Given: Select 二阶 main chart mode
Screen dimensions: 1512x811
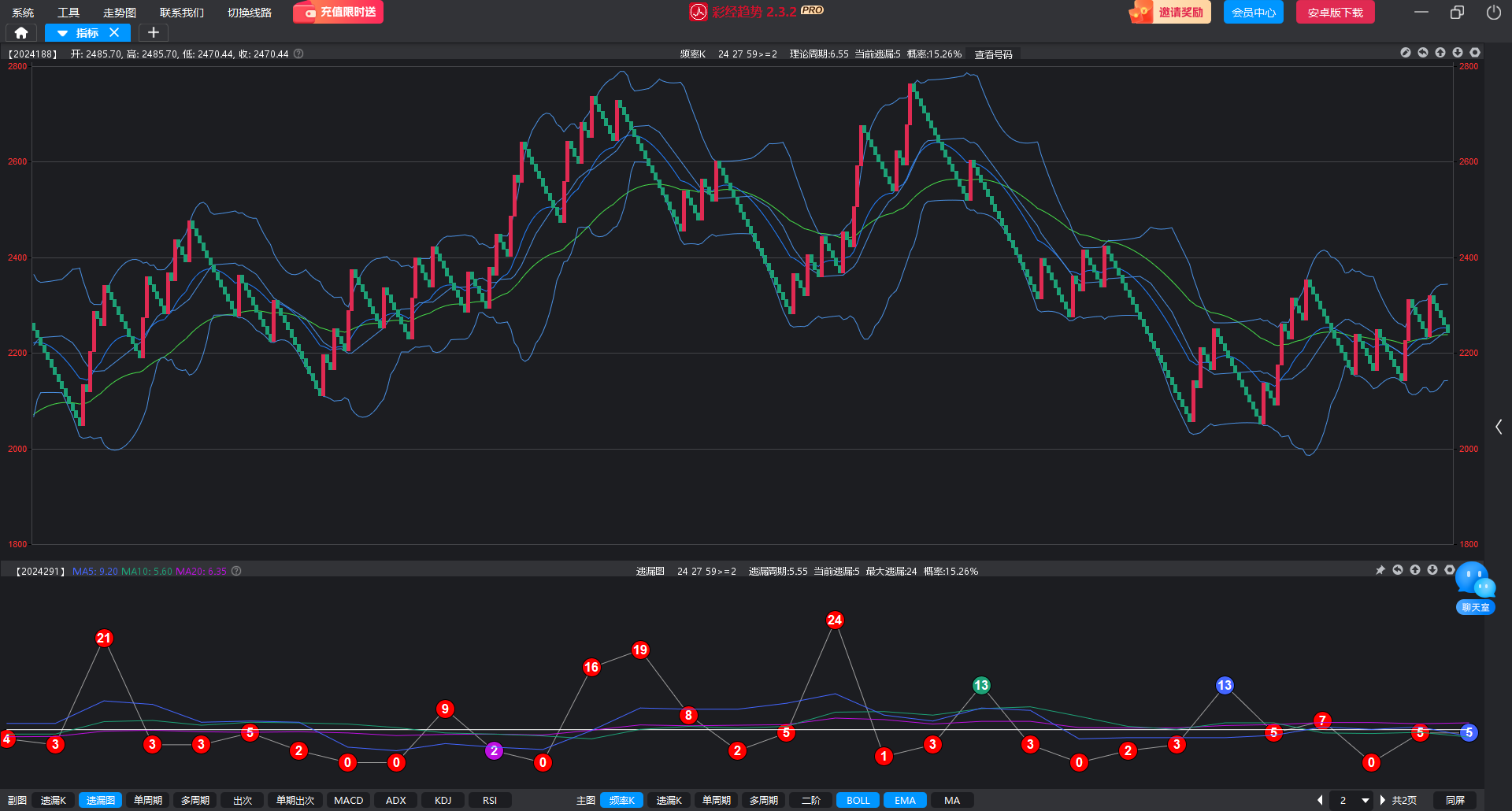Looking at the screenshot, I should coord(811,800).
